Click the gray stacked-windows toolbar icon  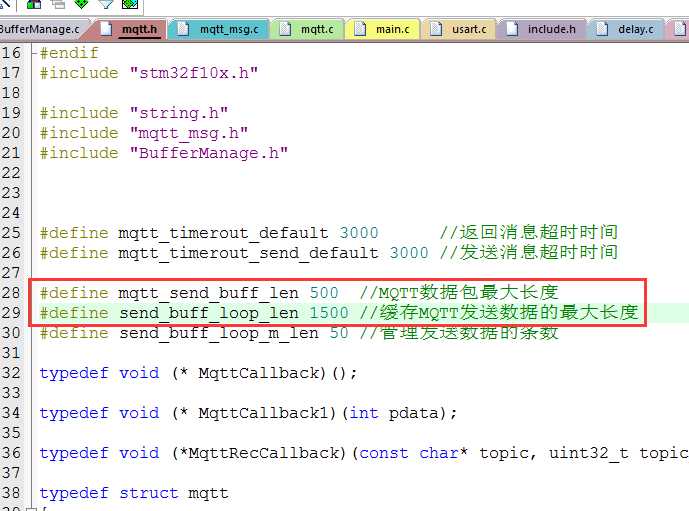[x=58, y=4]
